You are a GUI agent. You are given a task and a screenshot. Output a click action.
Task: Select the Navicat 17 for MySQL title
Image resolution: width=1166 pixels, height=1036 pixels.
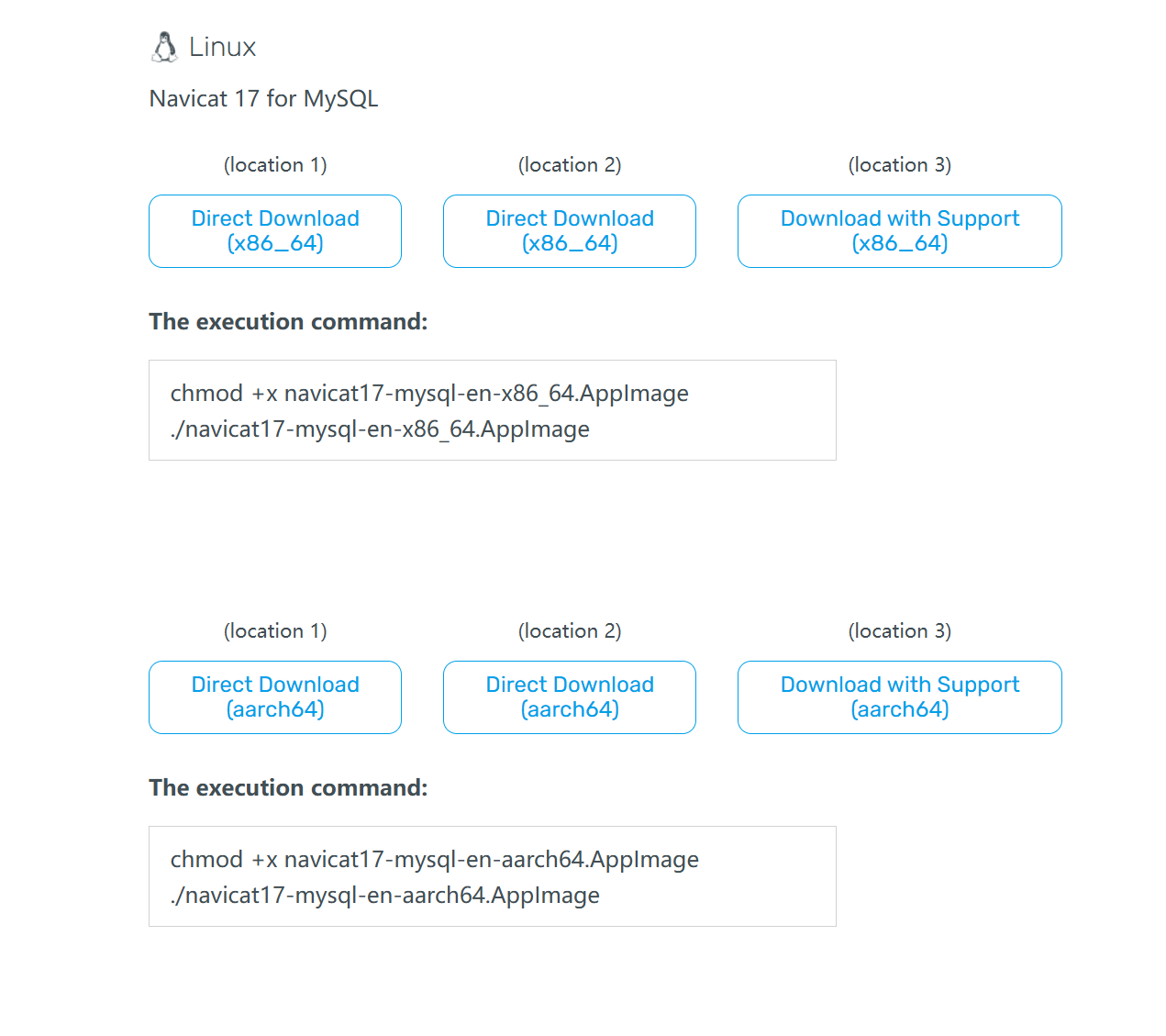(x=263, y=99)
